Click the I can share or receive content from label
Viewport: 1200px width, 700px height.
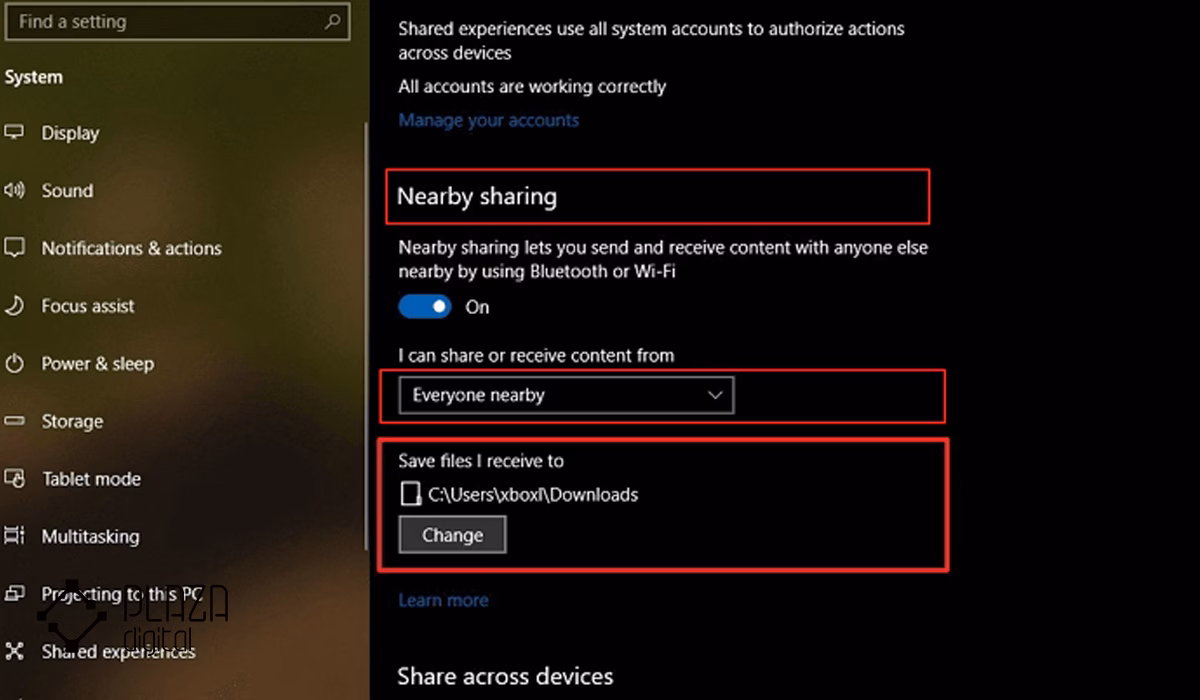536,355
